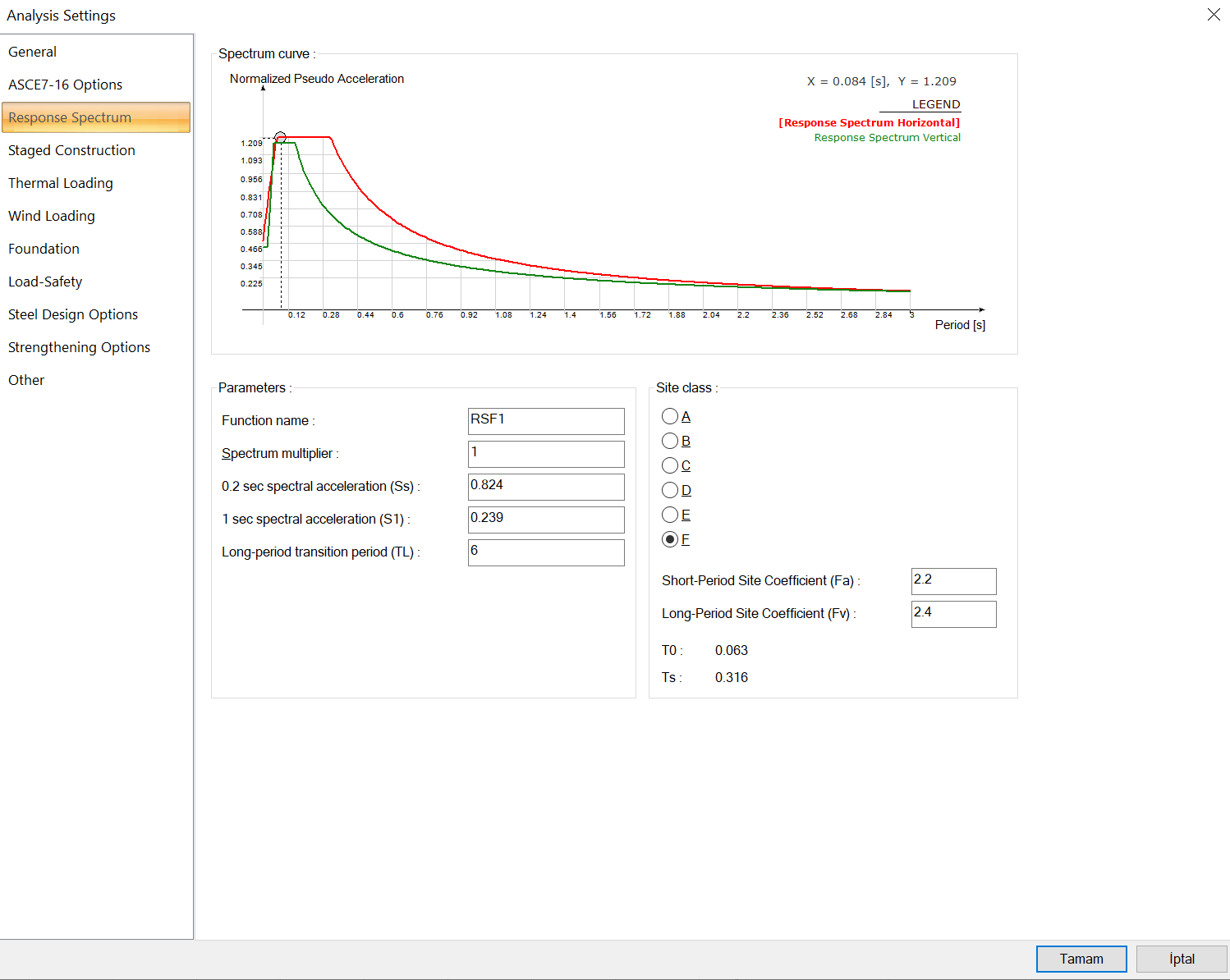Edit the Spectrum multiplier field
This screenshot has width=1230, height=980.
click(545, 454)
